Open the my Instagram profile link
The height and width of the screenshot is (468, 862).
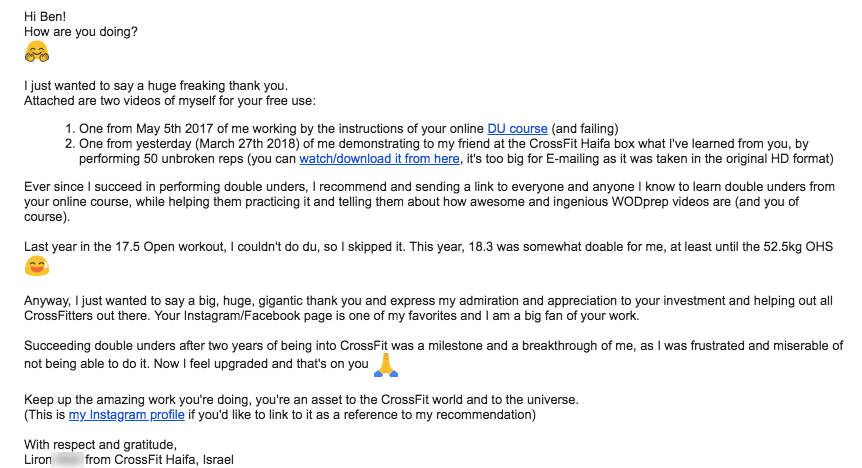(126, 415)
